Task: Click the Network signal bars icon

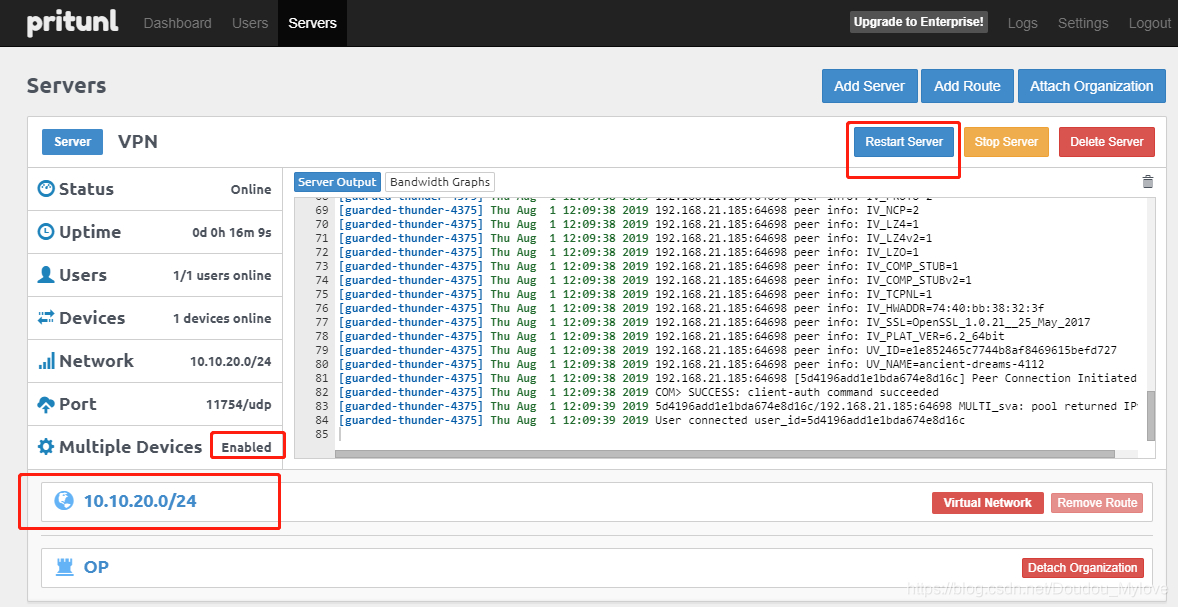Action: [x=46, y=361]
